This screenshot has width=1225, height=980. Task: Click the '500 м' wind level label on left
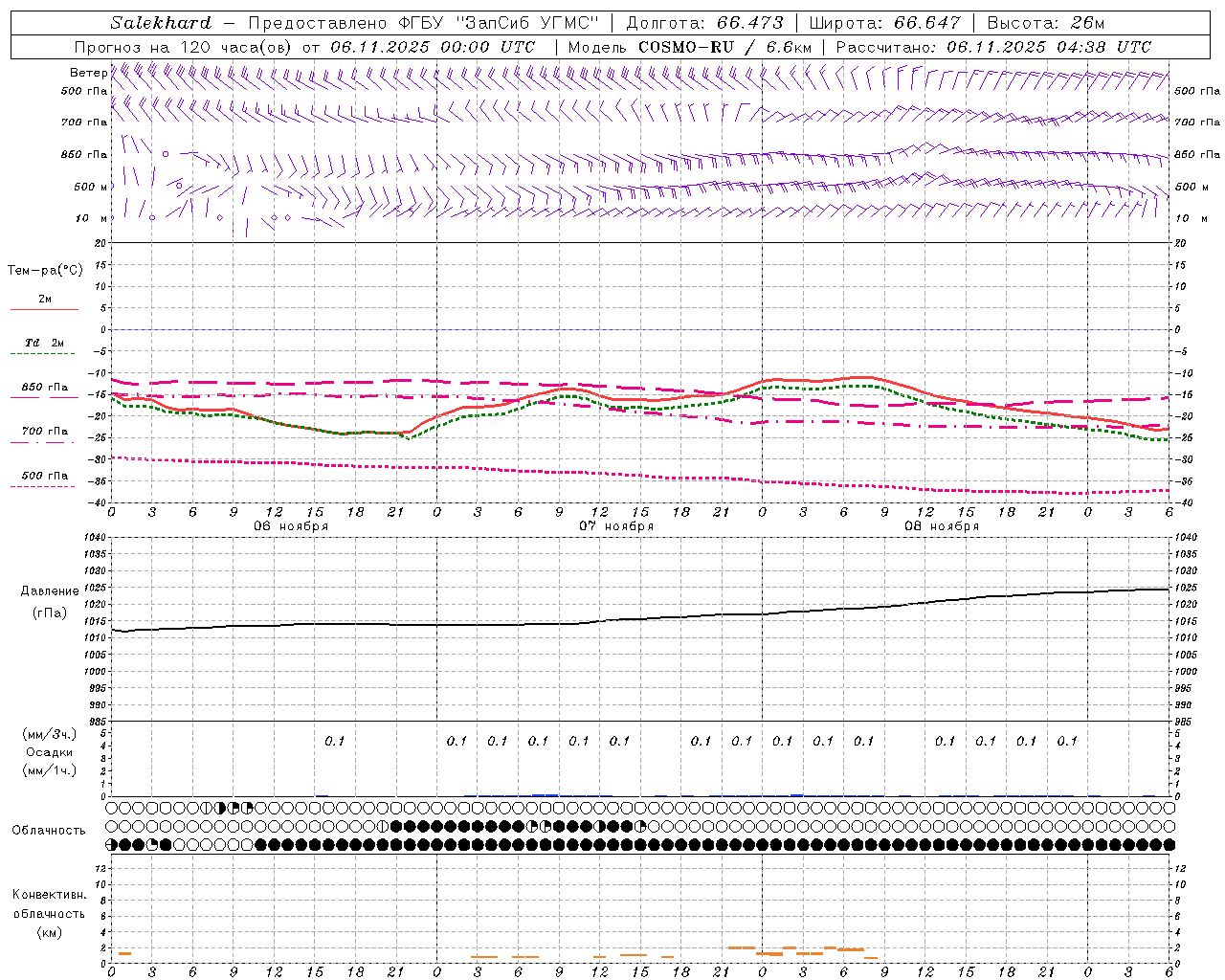coord(91,187)
